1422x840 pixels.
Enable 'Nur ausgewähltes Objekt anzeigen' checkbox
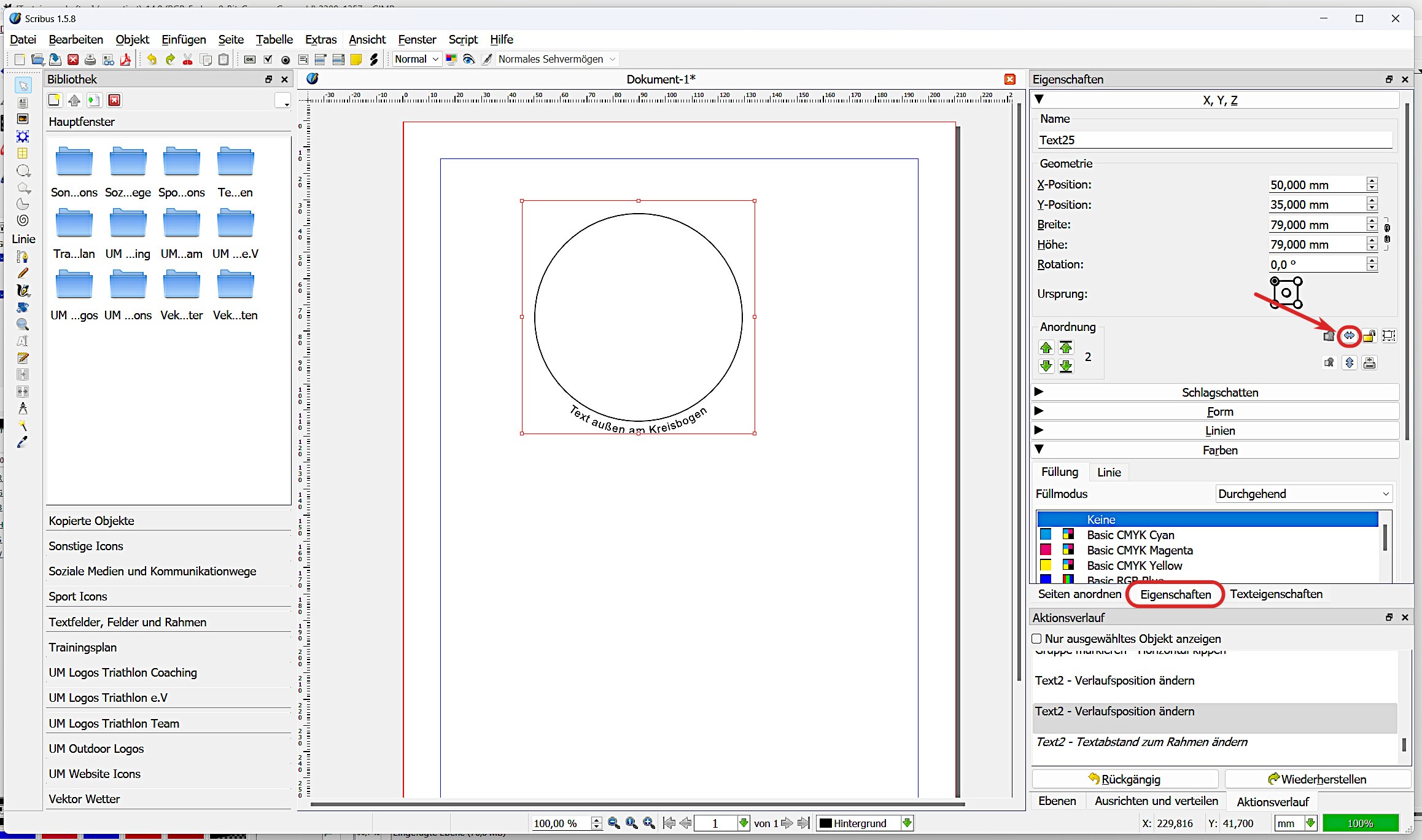(1037, 639)
